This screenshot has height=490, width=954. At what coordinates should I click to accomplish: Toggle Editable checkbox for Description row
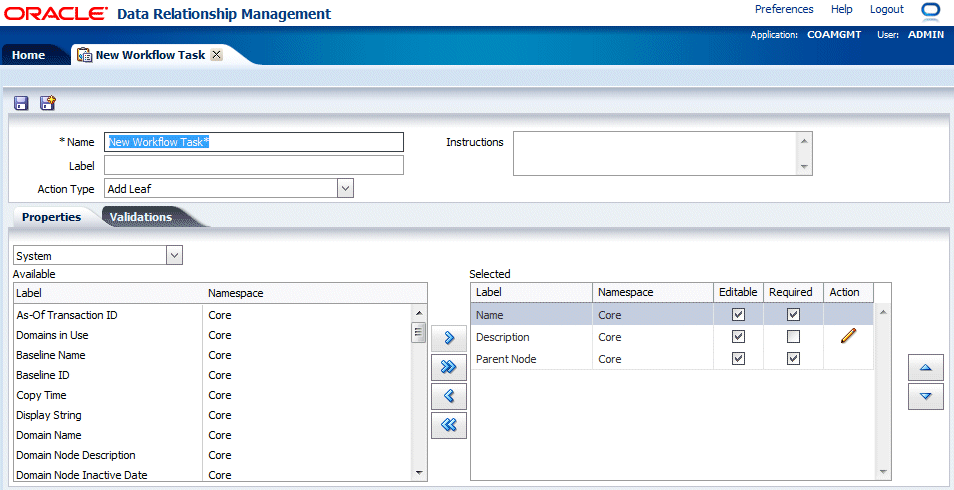coord(738,337)
